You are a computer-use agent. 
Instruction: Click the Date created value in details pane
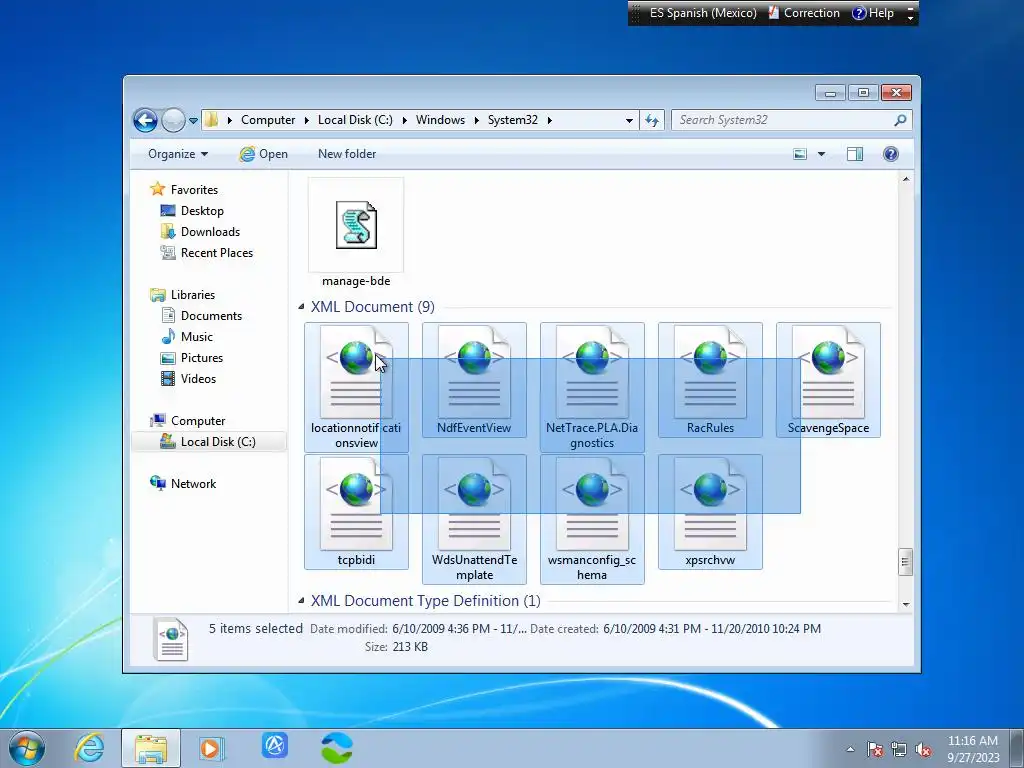pyautogui.click(x=712, y=629)
